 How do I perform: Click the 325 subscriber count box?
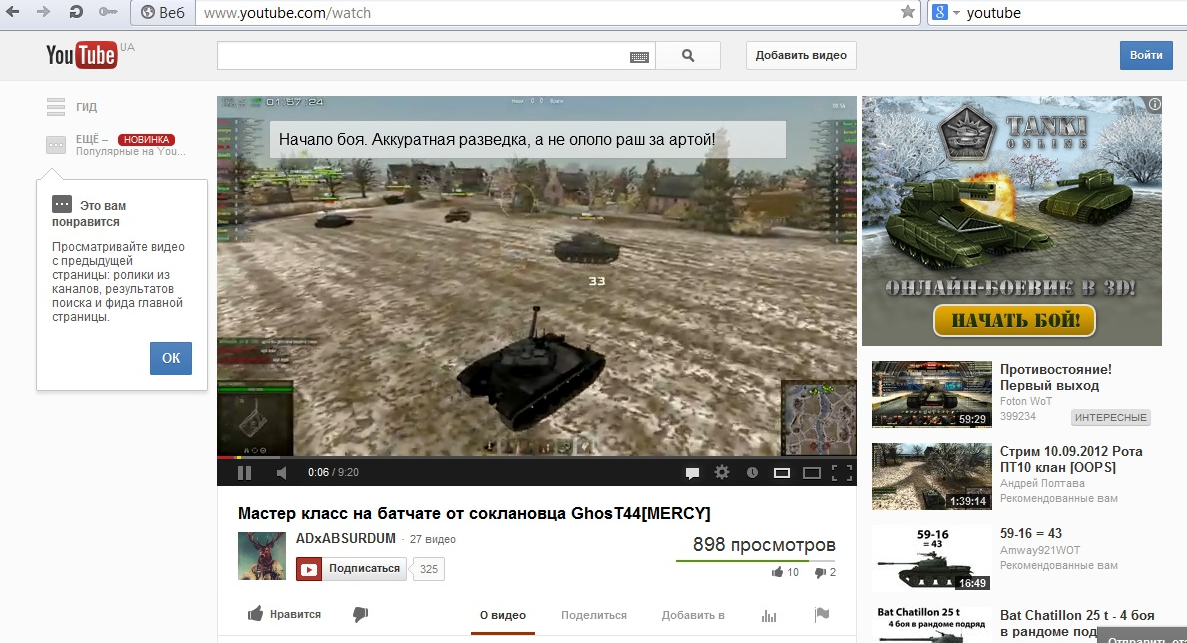[429, 569]
